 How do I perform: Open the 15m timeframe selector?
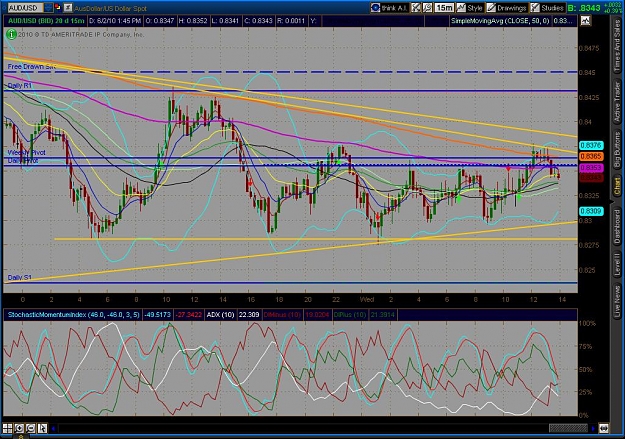(444, 8)
